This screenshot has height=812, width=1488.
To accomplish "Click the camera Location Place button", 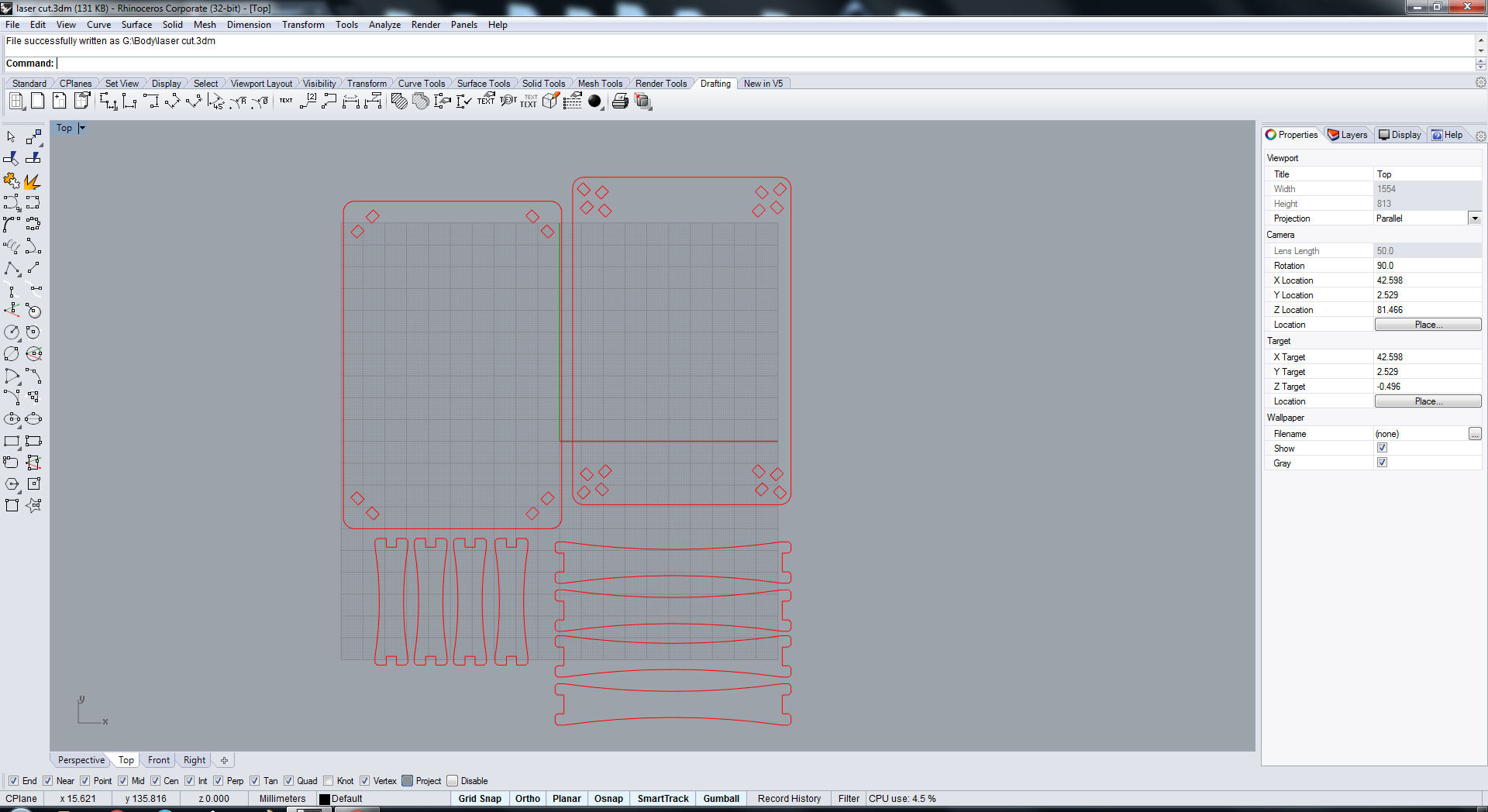I will 1428,325.
